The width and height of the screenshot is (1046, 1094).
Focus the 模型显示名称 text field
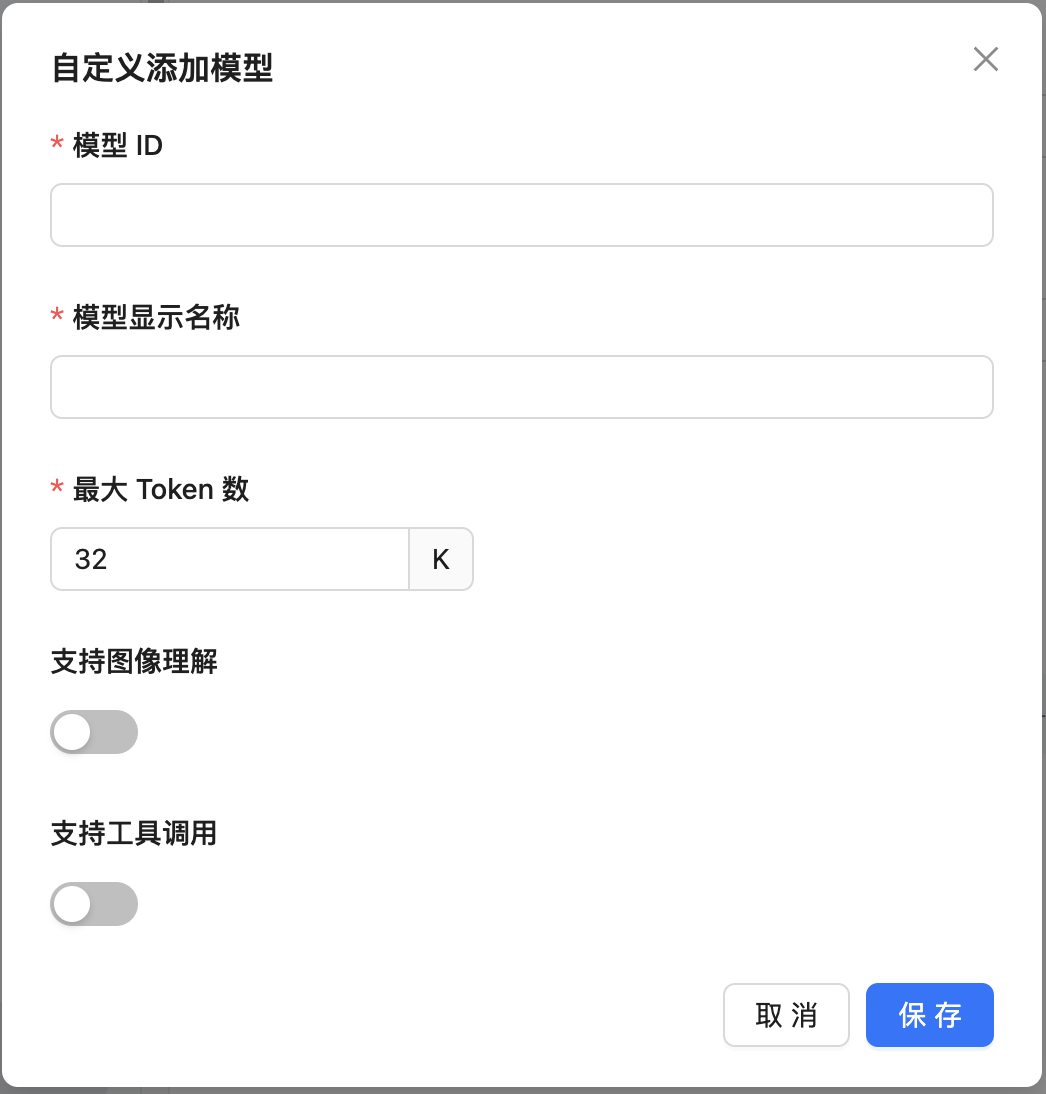[x=521, y=387]
